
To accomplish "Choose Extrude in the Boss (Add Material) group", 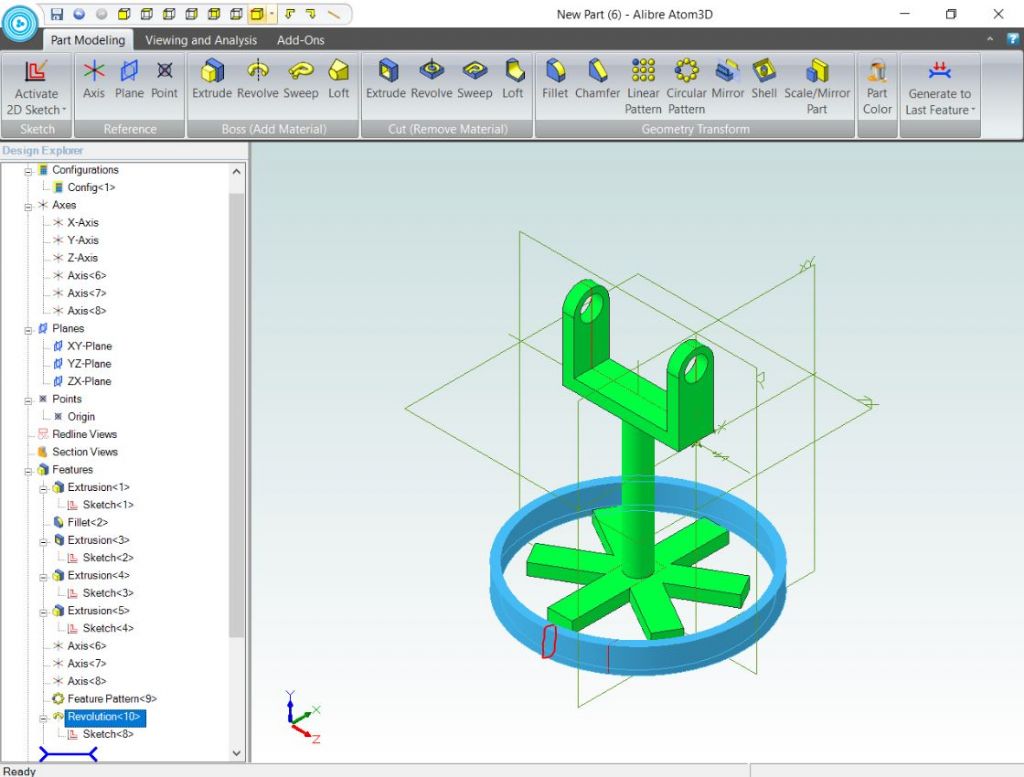I will 212,79.
